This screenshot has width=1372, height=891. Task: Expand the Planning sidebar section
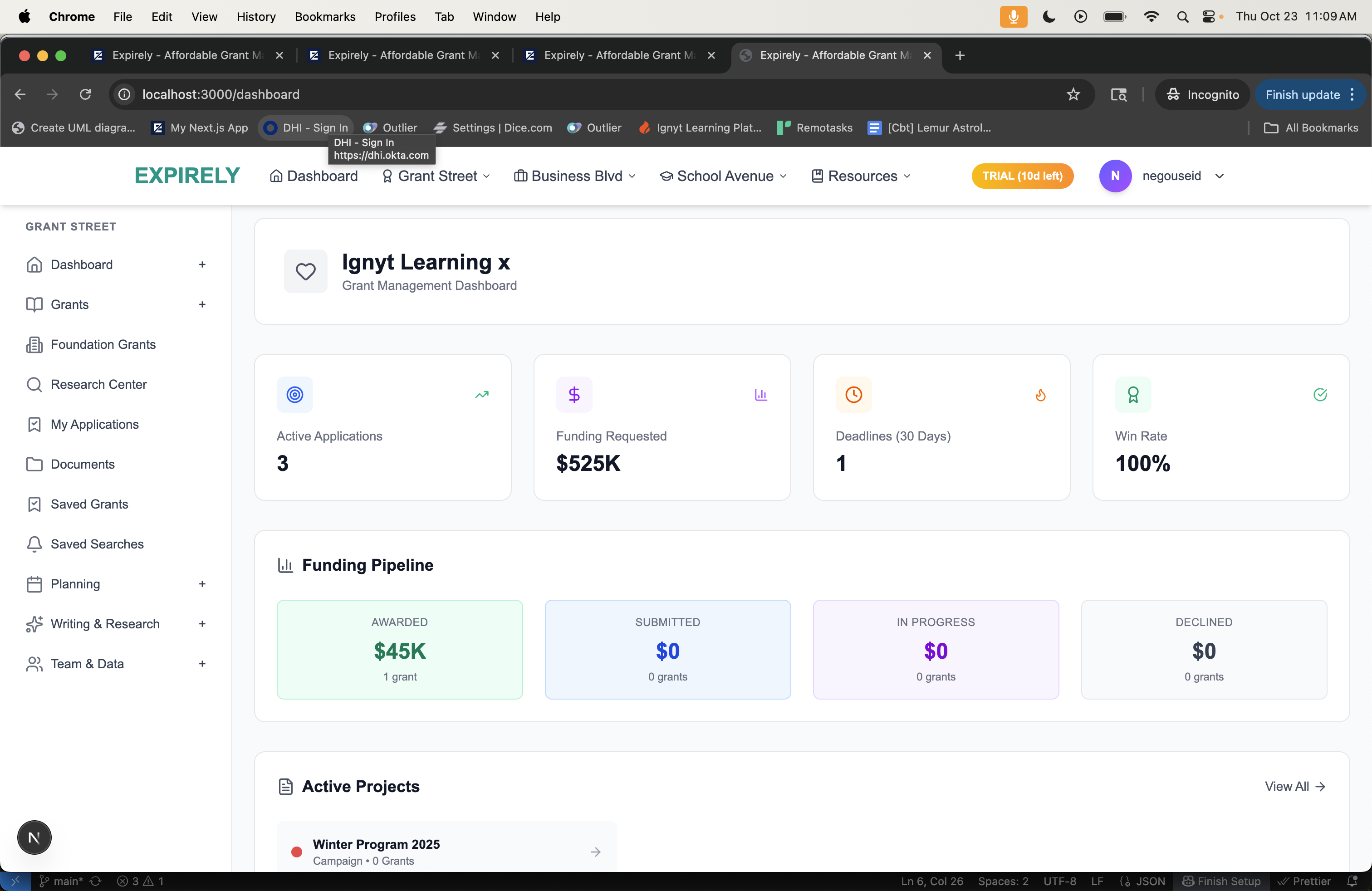click(202, 584)
